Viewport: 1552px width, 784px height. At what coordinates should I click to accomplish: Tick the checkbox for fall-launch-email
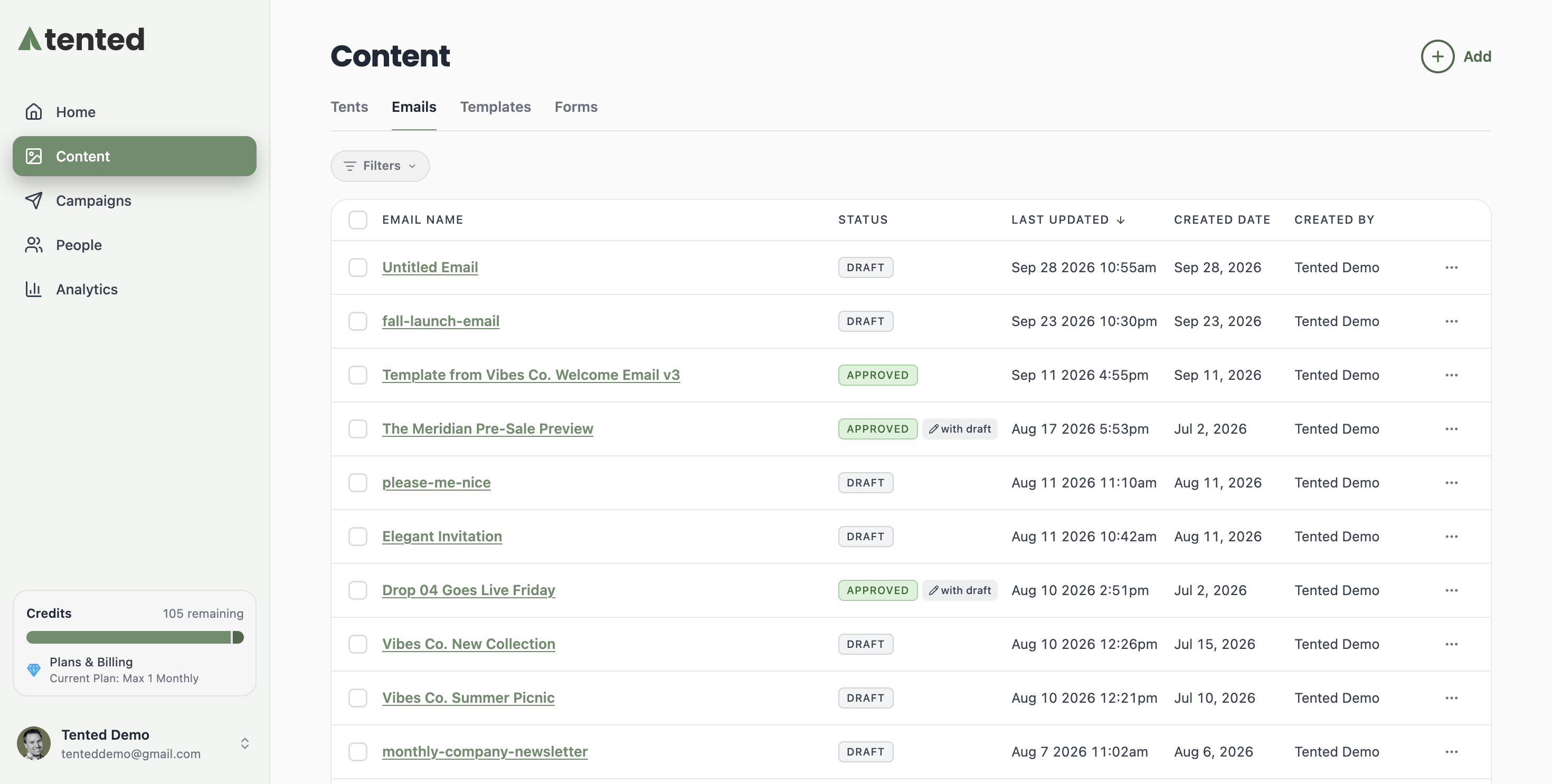coord(358,321)
